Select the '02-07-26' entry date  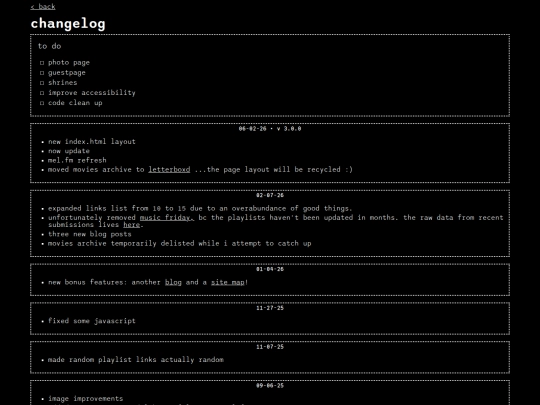[270, 195]
